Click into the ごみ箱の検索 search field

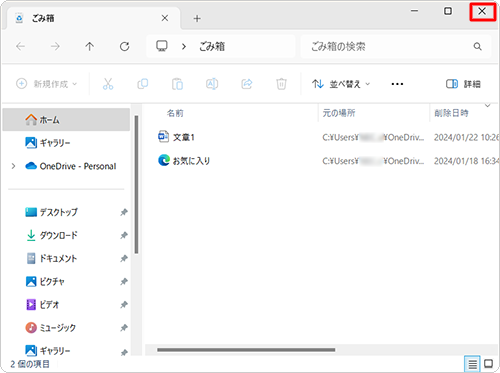pyautogui.click(x=338, y=46)
